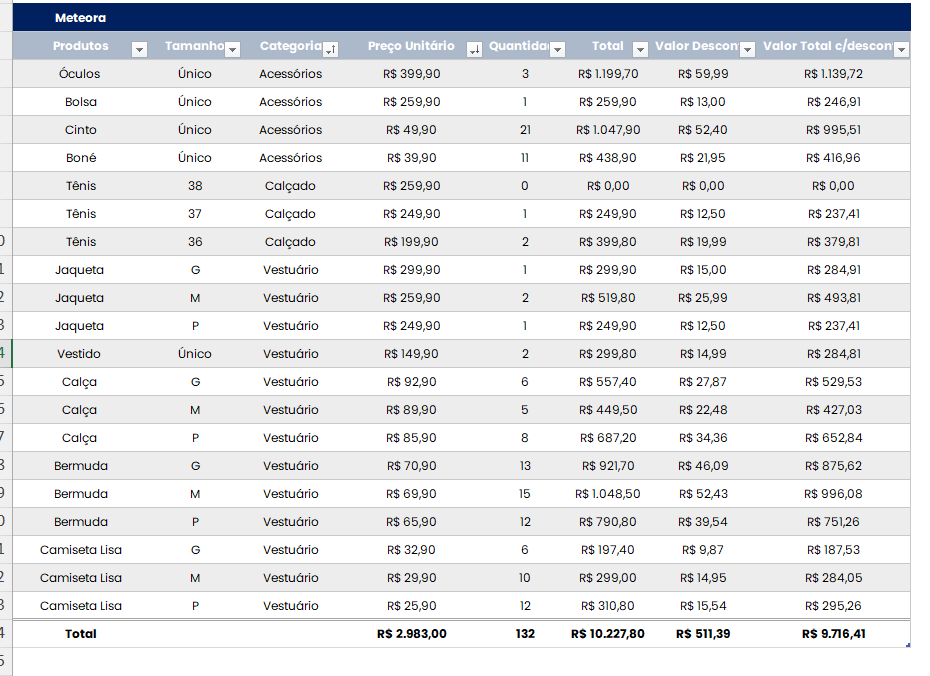Click the quantity 21 cell
This screenshot has height=676, width=930.
pyautogui.click(x=525, y=129)
